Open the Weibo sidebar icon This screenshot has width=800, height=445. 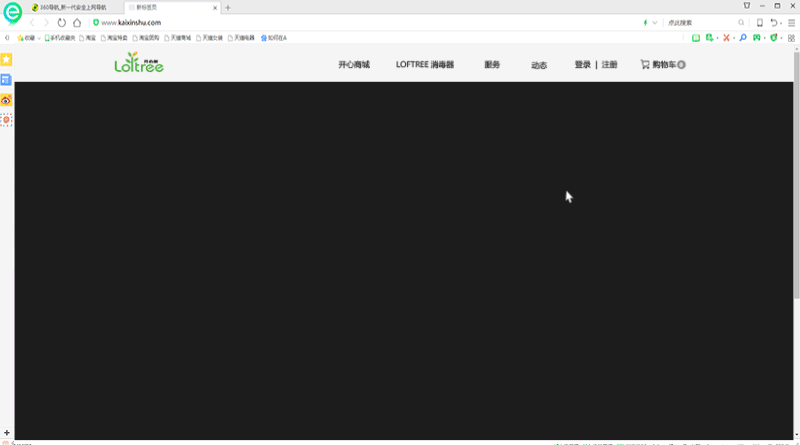pyautogui.click(x=6, y=100)
